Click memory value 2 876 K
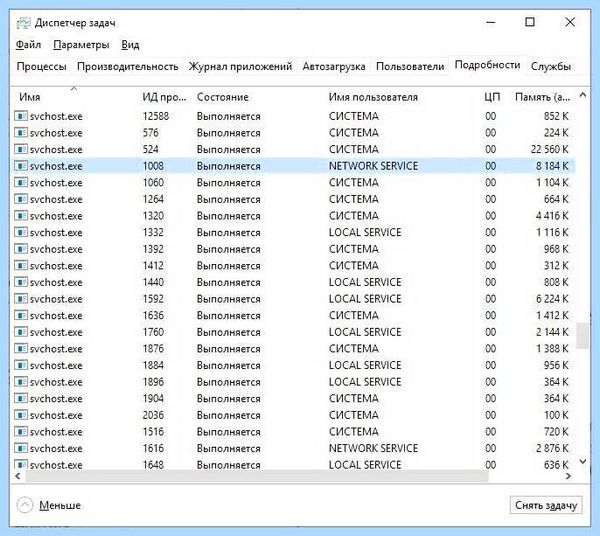Viewport: 600px width, 536px height. click(x=552, y=448)
